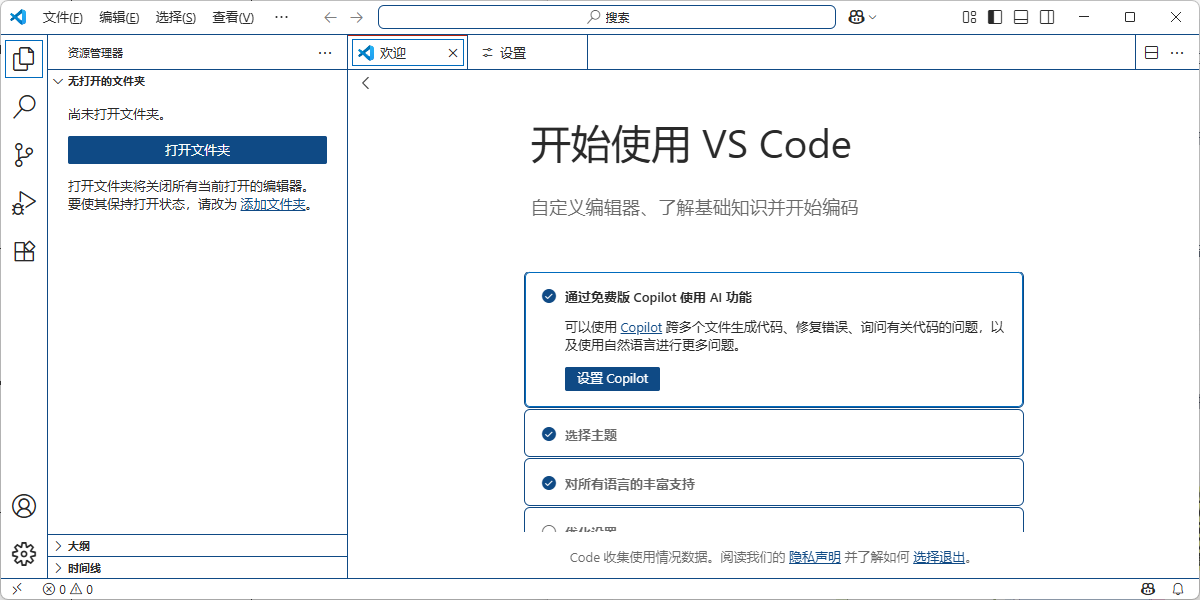Click the Accounts icon in activity bar

[x=24, y=506]
